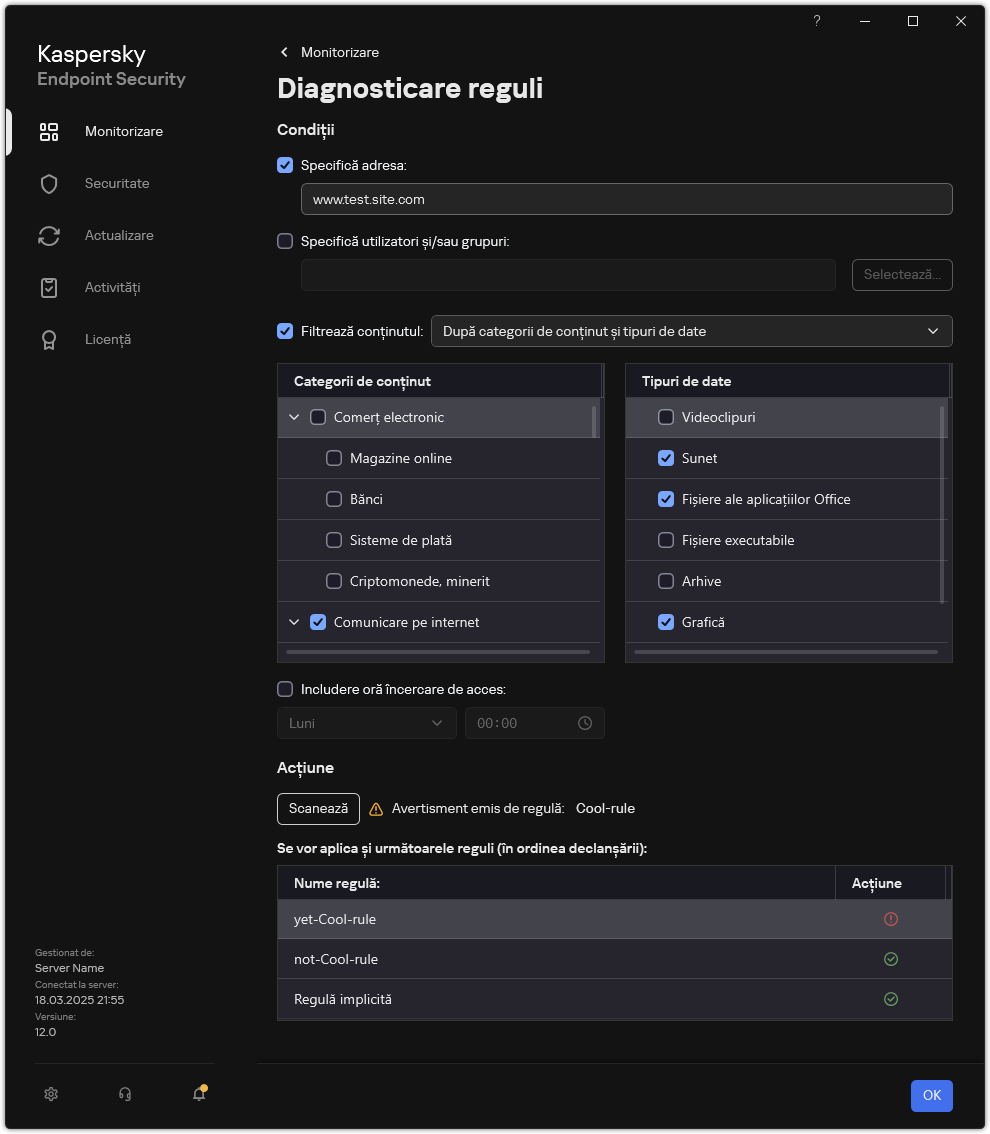Open application settings via gear icon

tap(50, 1094)
